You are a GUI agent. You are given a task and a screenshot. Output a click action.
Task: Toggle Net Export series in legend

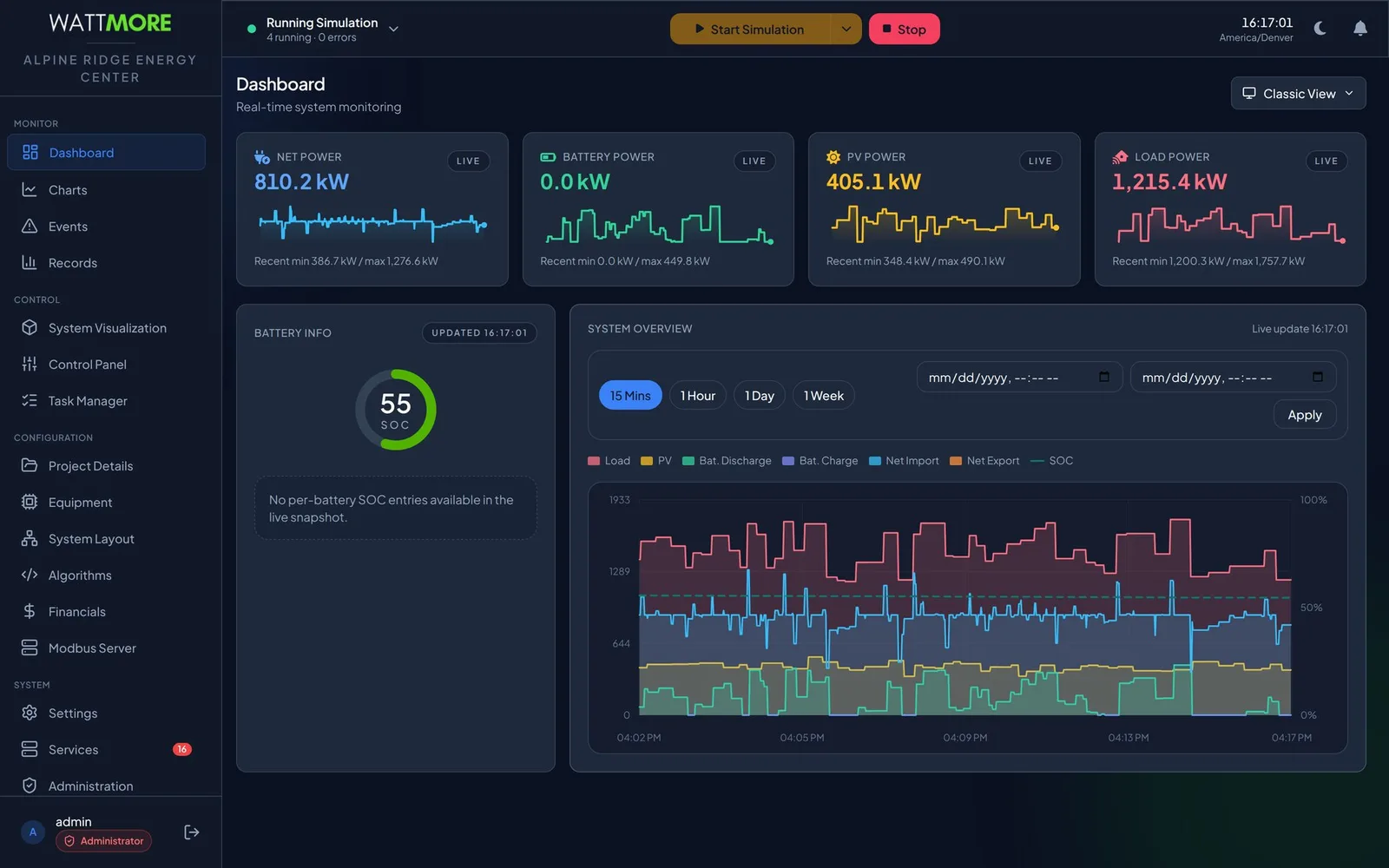984,461
